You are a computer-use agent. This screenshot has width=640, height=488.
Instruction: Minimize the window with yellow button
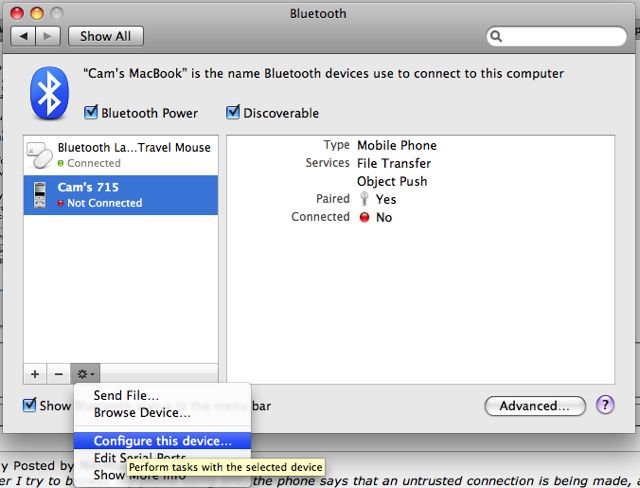[x=37, y=13]
